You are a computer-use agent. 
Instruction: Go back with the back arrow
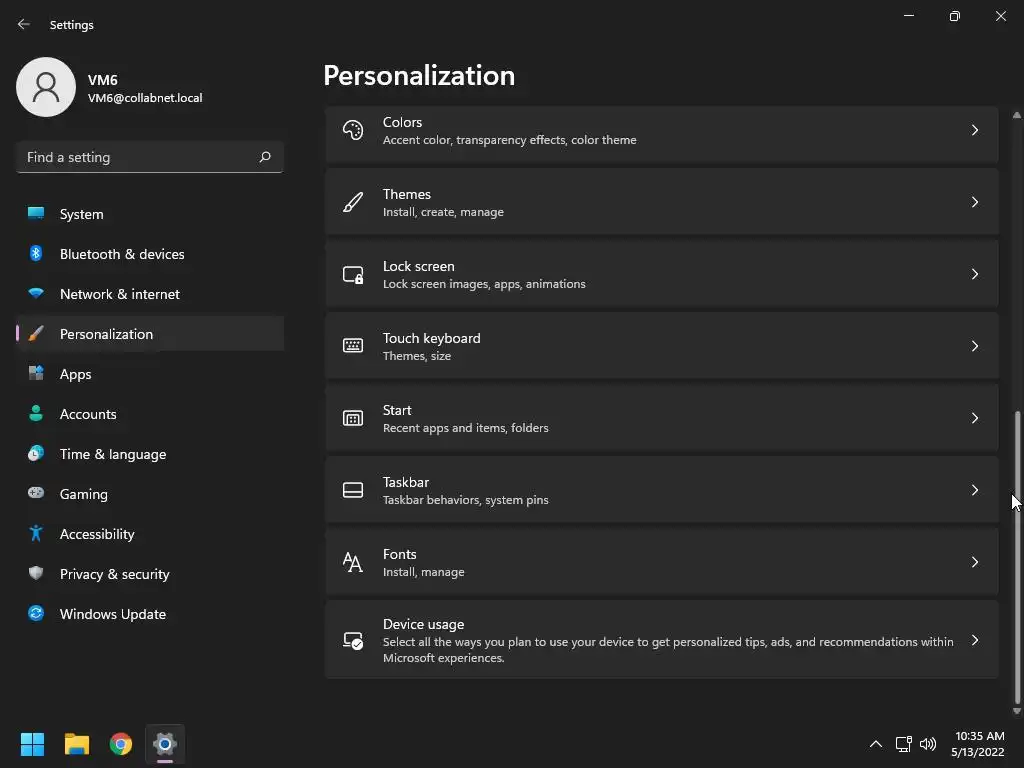(x=24, y=24)
